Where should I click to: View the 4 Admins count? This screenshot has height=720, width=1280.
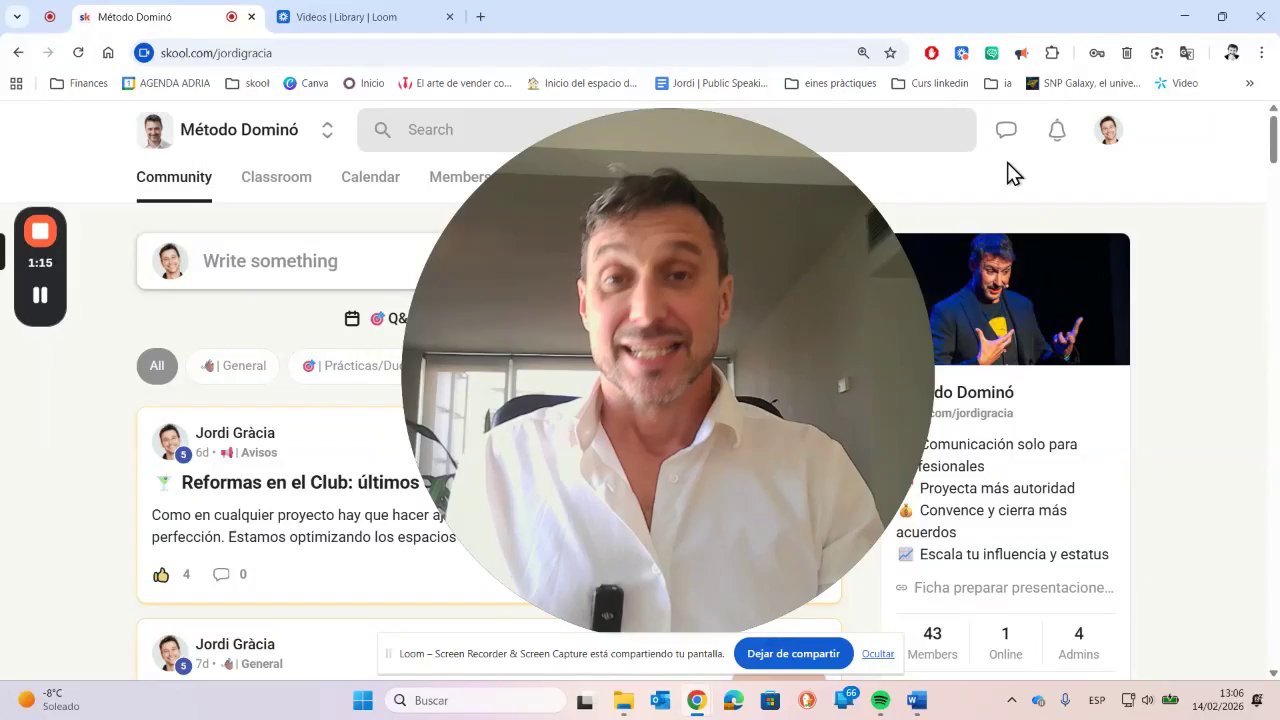point(1079,642)
